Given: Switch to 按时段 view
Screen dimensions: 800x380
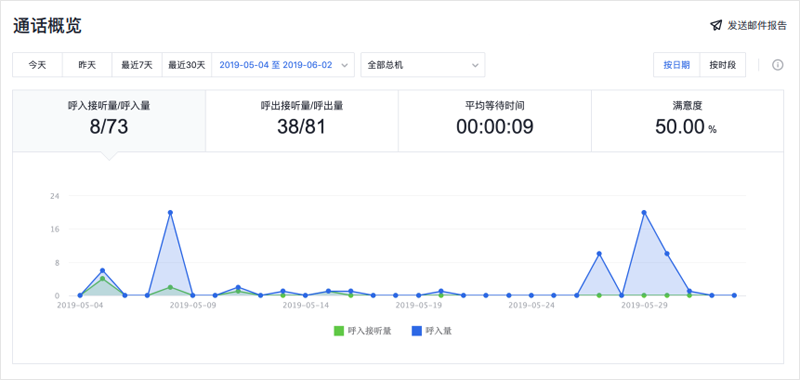Looking at the screenshot, I should (722, 65).
